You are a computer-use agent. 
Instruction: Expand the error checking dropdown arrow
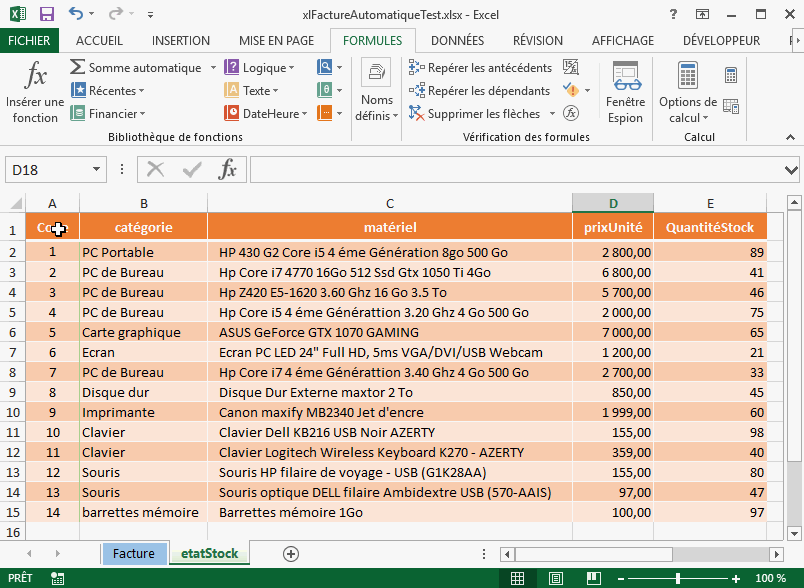(587, 91)
